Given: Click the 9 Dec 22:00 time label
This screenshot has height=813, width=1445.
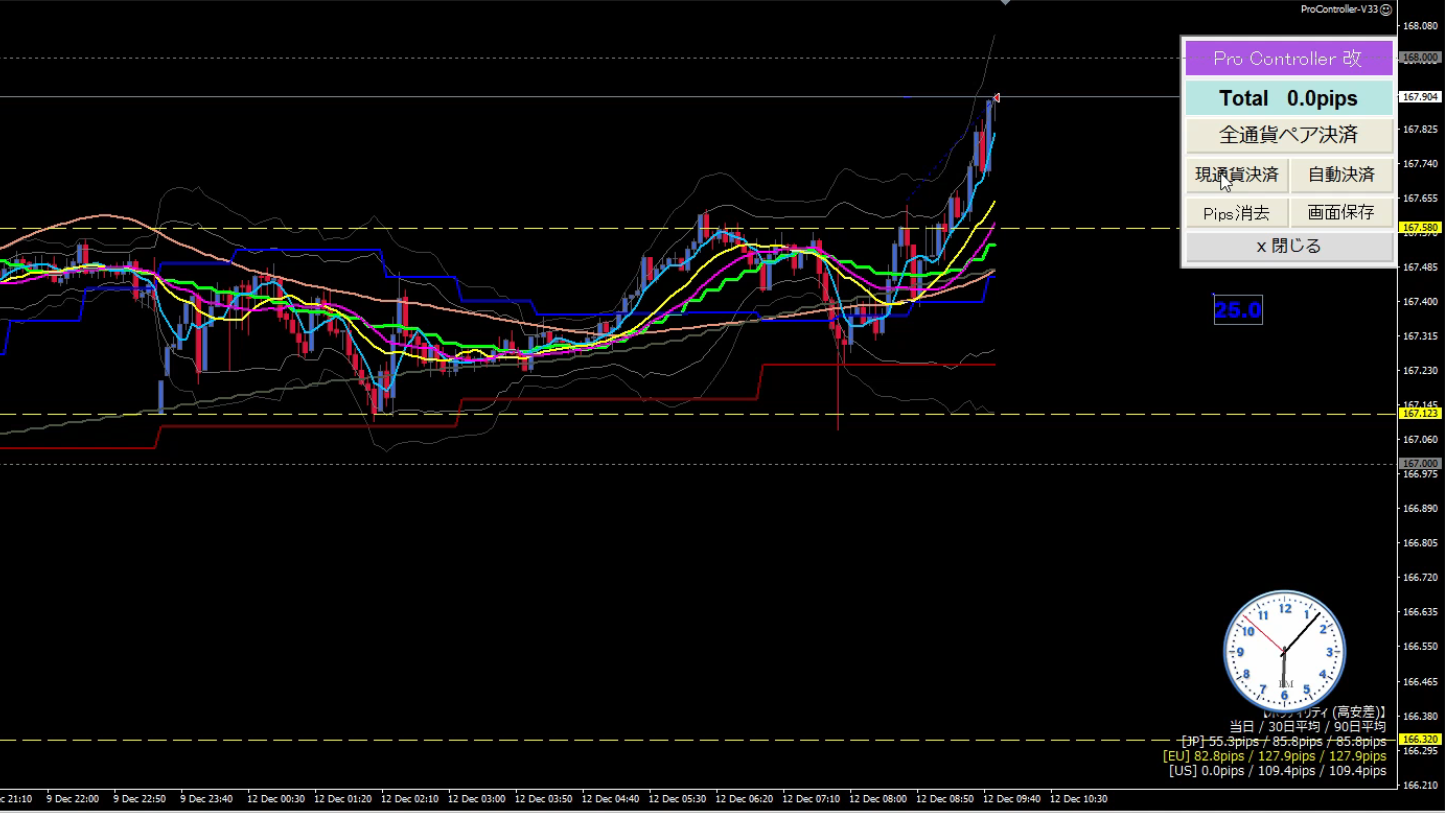Looking at the screenshot, I should tap(74, 799).
